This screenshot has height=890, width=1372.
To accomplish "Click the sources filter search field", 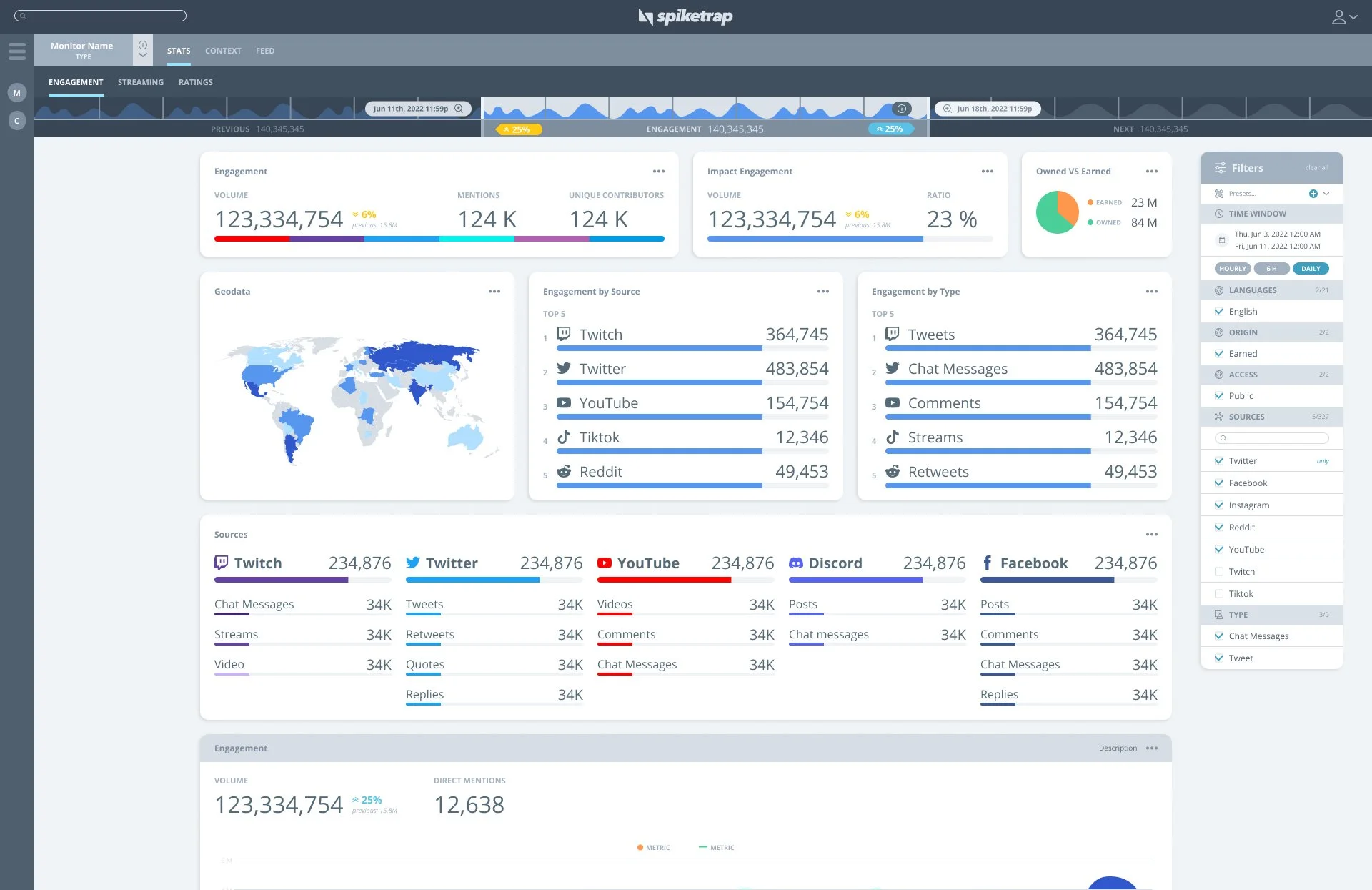I will click(x=1272, y=438).
